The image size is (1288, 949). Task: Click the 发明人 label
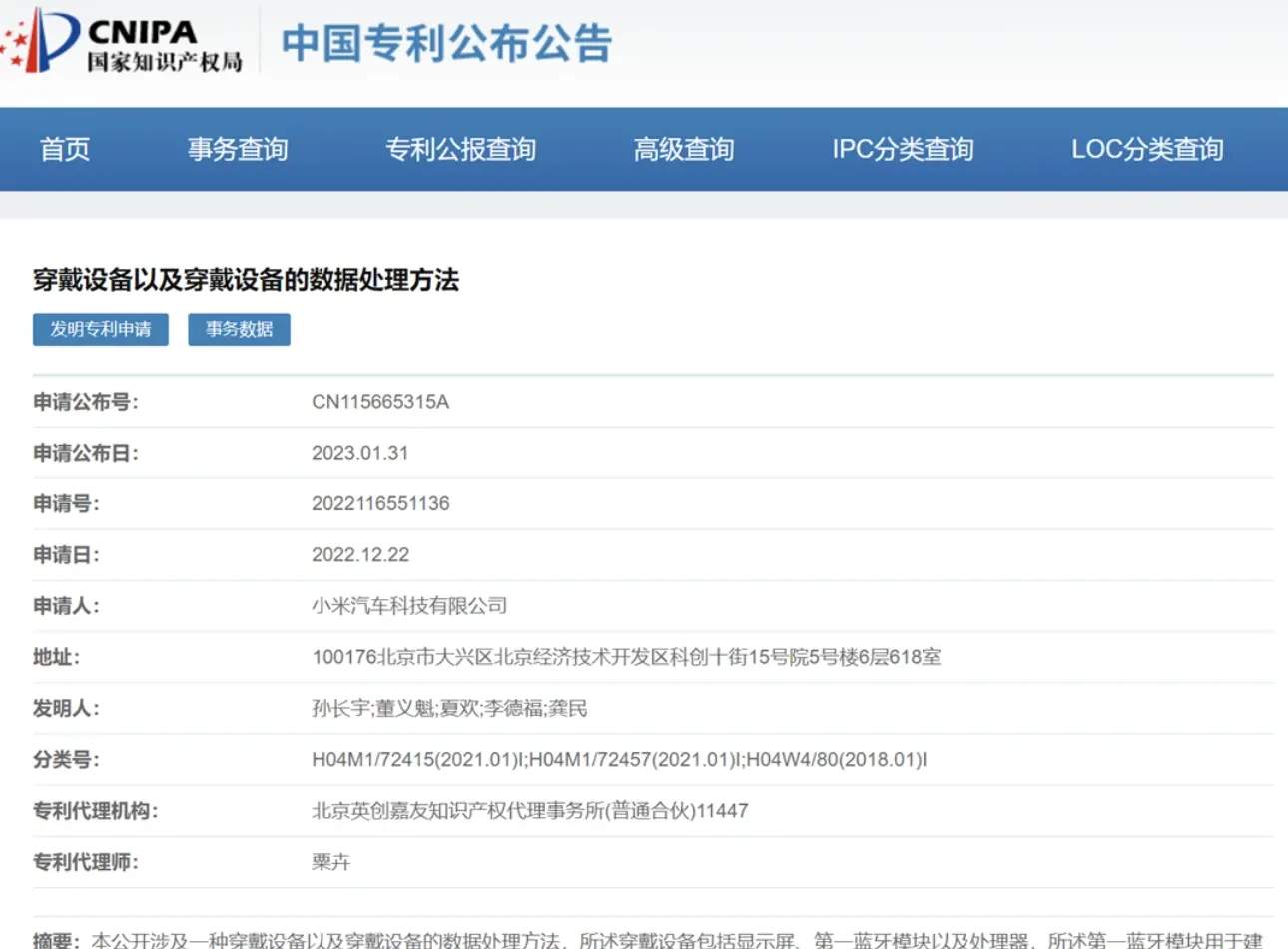coord(66,708)
